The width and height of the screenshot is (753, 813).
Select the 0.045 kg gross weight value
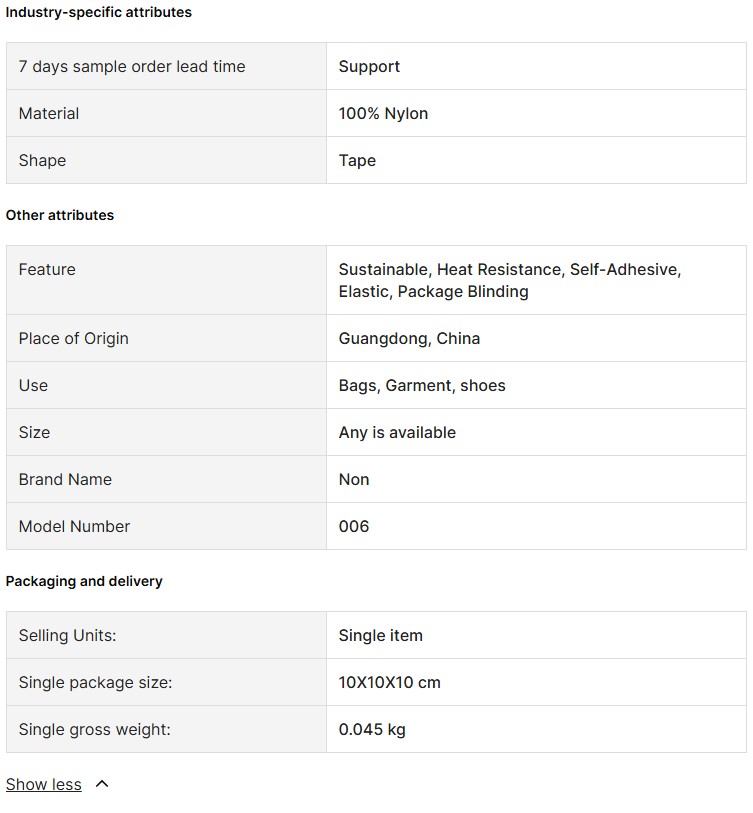click(372, 730)
